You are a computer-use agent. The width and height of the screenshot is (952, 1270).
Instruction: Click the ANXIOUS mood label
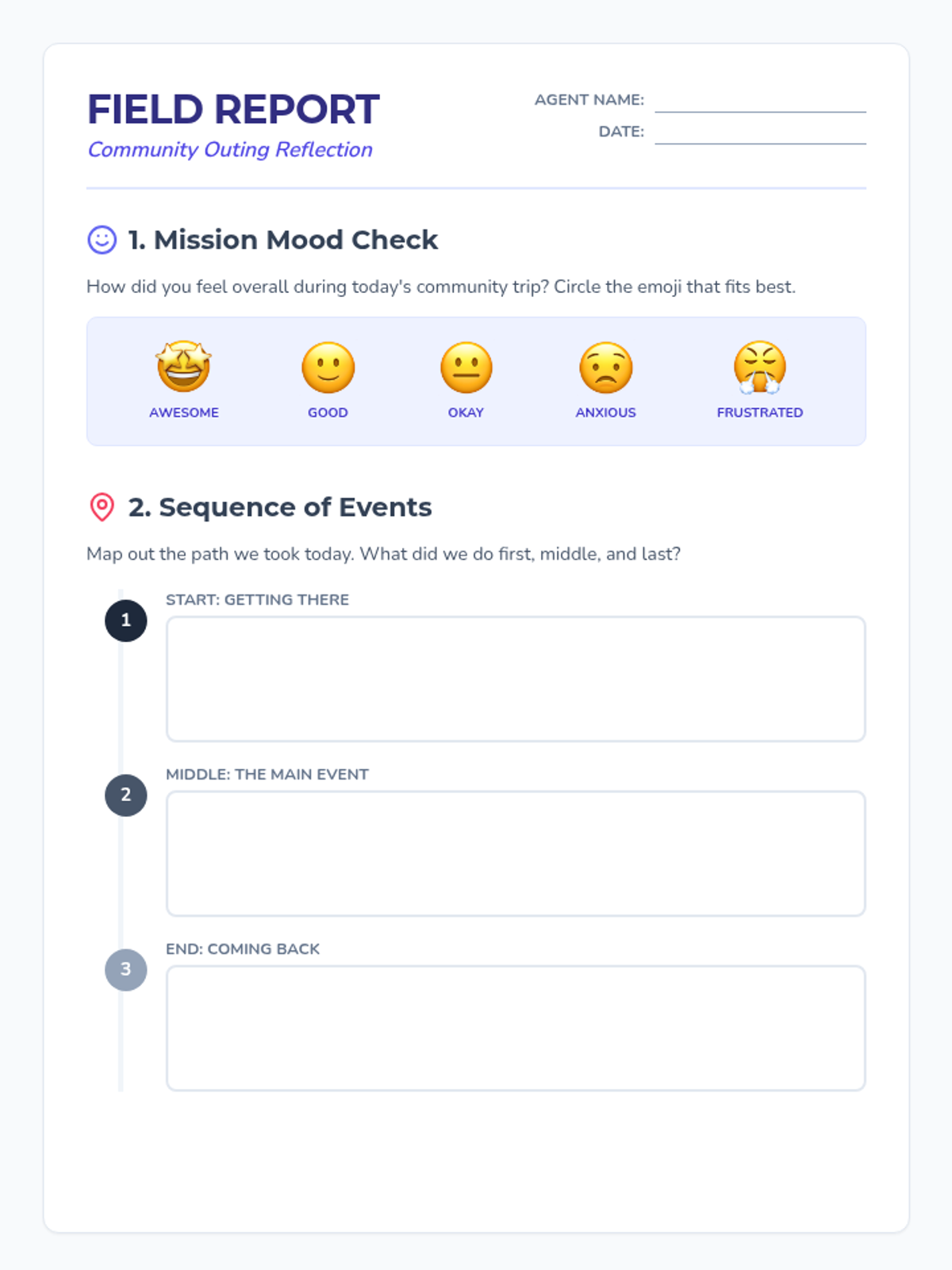pyautogui.click(x=605, y=412)
